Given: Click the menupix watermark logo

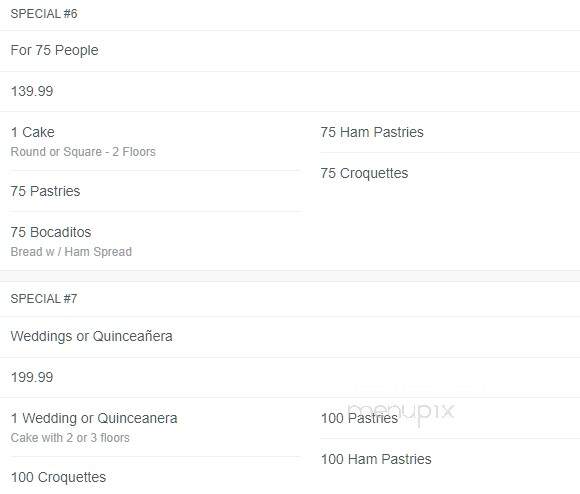Looking at the screenshot, I should point(401,412).
